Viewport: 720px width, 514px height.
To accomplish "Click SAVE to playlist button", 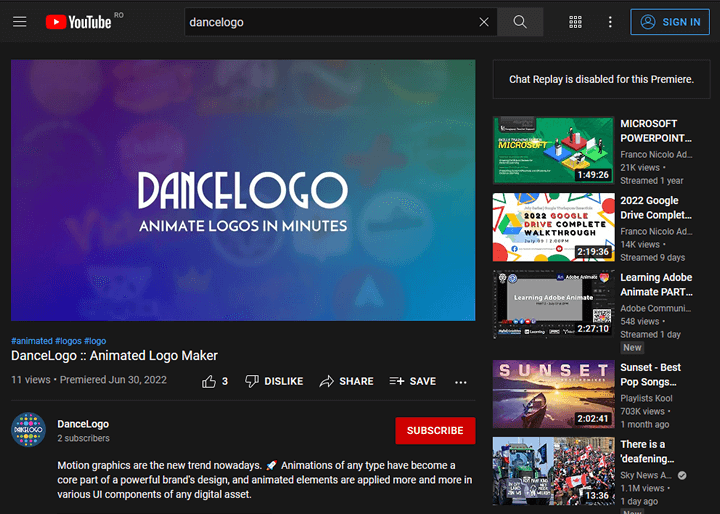I will pos(412,381).
